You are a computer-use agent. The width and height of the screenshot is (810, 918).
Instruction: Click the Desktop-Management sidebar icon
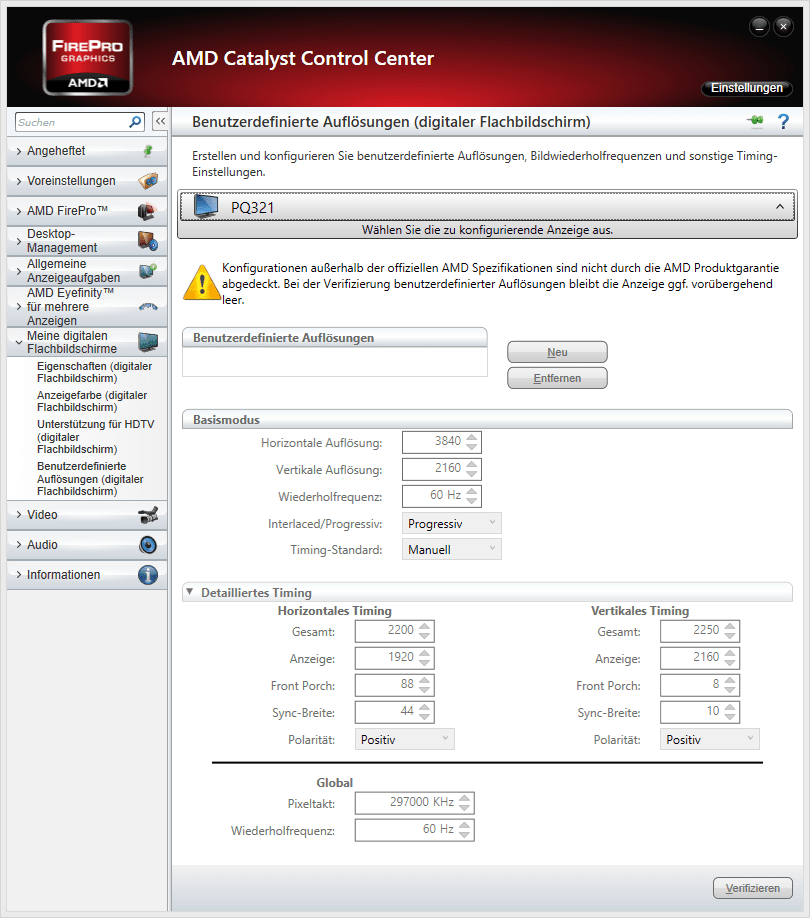coord(148,241)
